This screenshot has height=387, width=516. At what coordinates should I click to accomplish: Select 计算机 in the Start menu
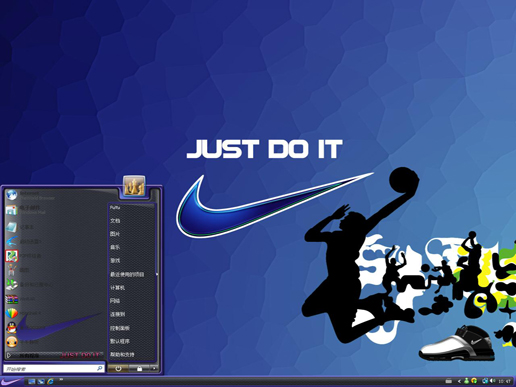point(117,287)
